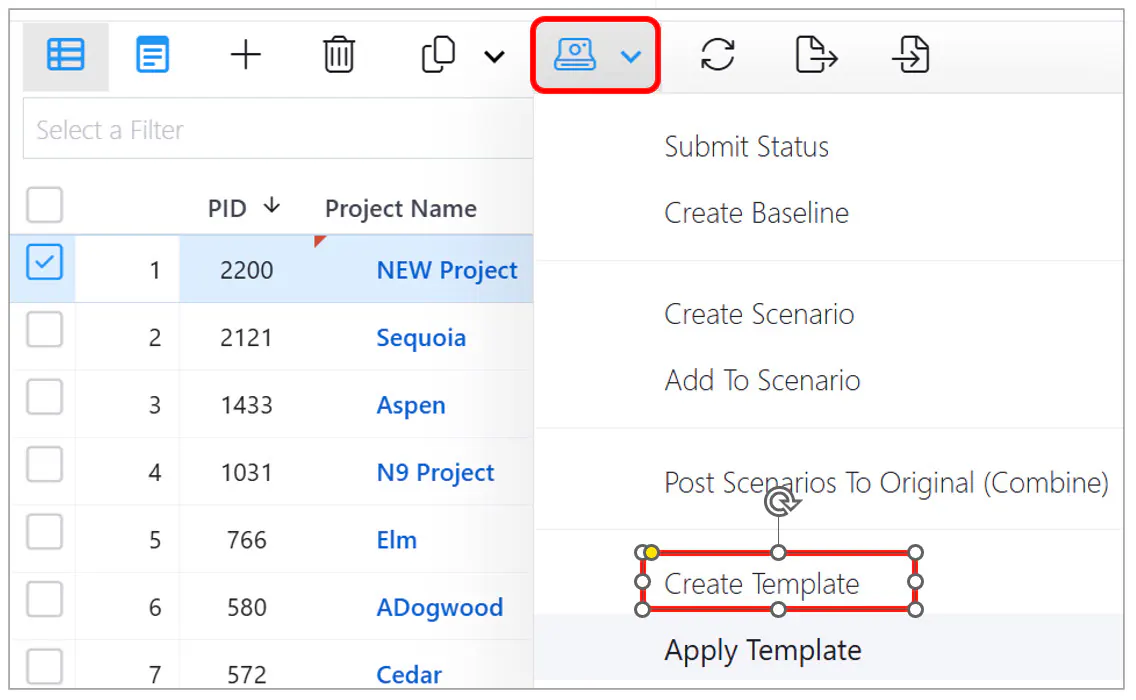Open the blue chevron beside snapshot icon
This screenshot has width=1136, height=700.
(x=631, y=57)
